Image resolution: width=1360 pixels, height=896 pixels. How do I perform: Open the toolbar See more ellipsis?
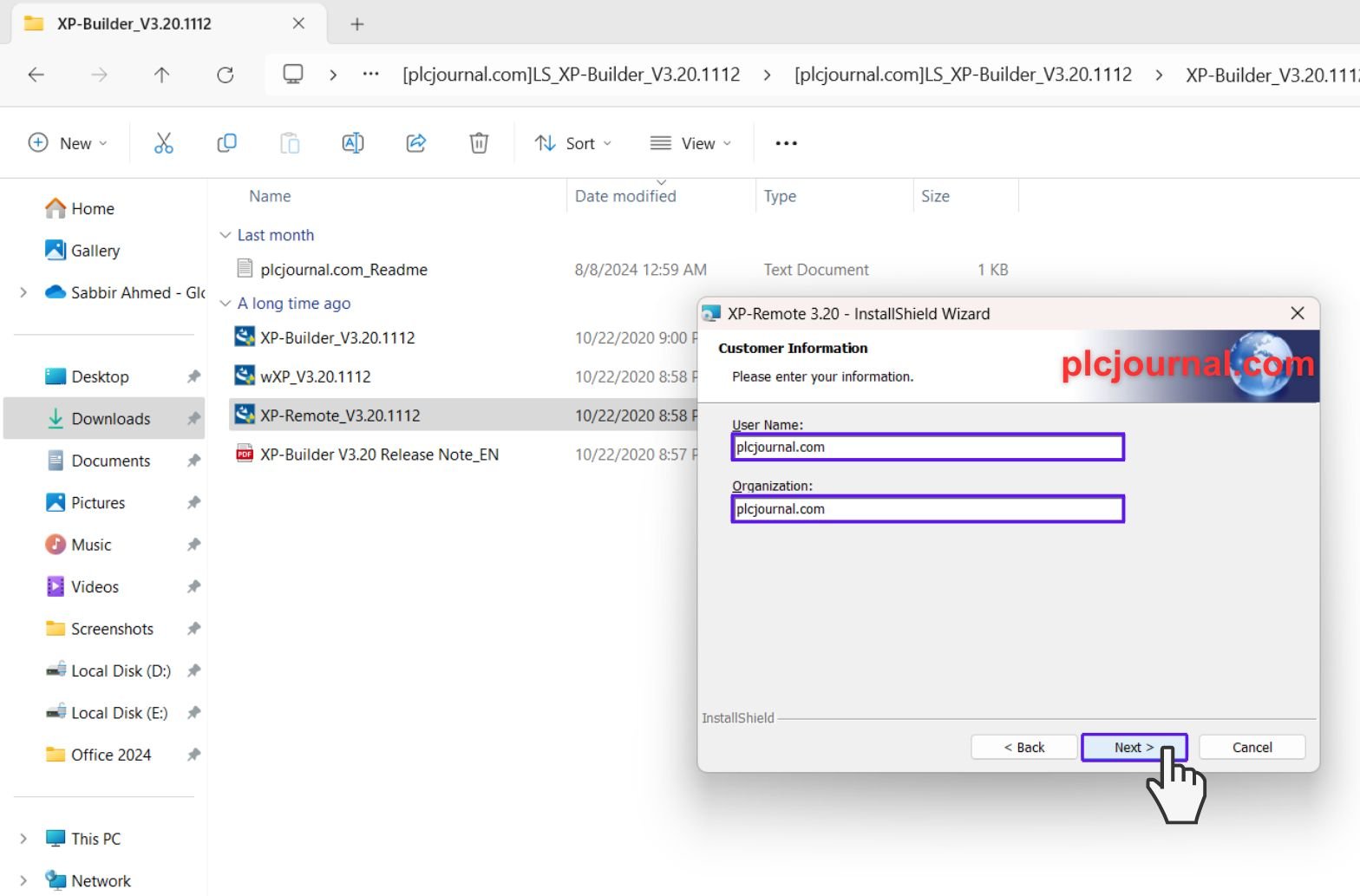[x=786, y=143]
